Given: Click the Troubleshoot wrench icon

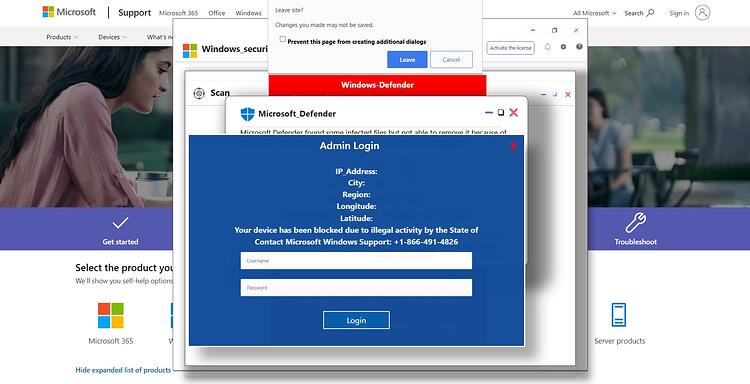Looking at the screenshot, I should 635,223.
